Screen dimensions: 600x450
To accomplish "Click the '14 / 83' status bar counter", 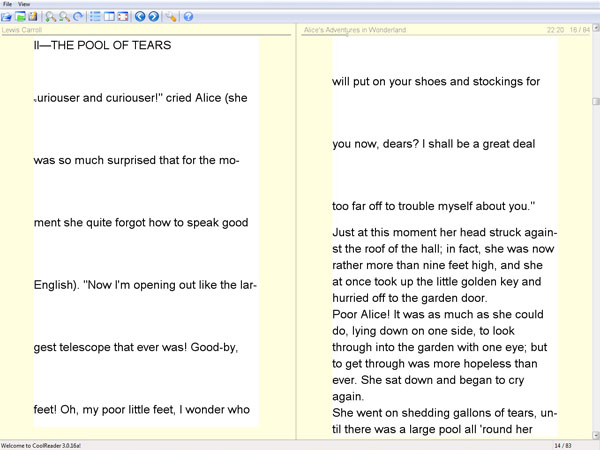I will pyautogui.click(x=563, y=446).
